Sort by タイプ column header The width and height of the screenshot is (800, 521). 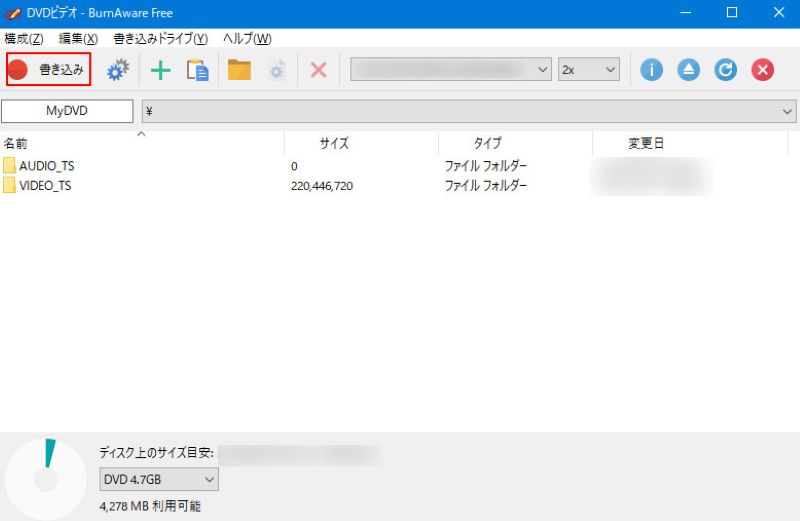515,143
